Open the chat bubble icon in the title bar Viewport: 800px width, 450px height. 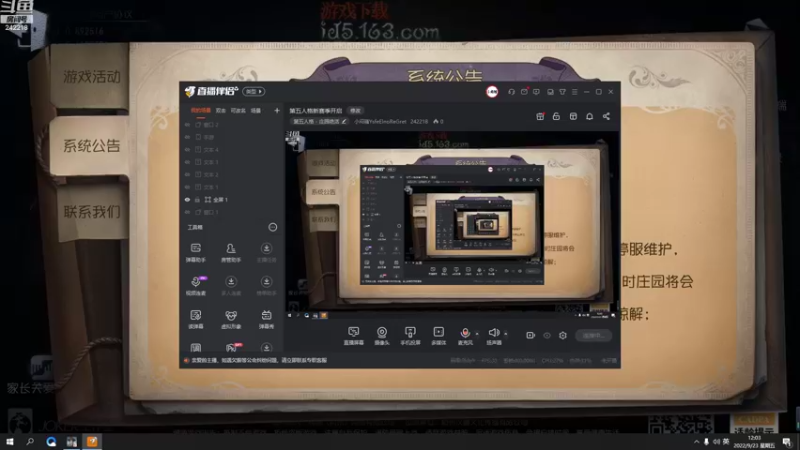(x=536, y=92)
